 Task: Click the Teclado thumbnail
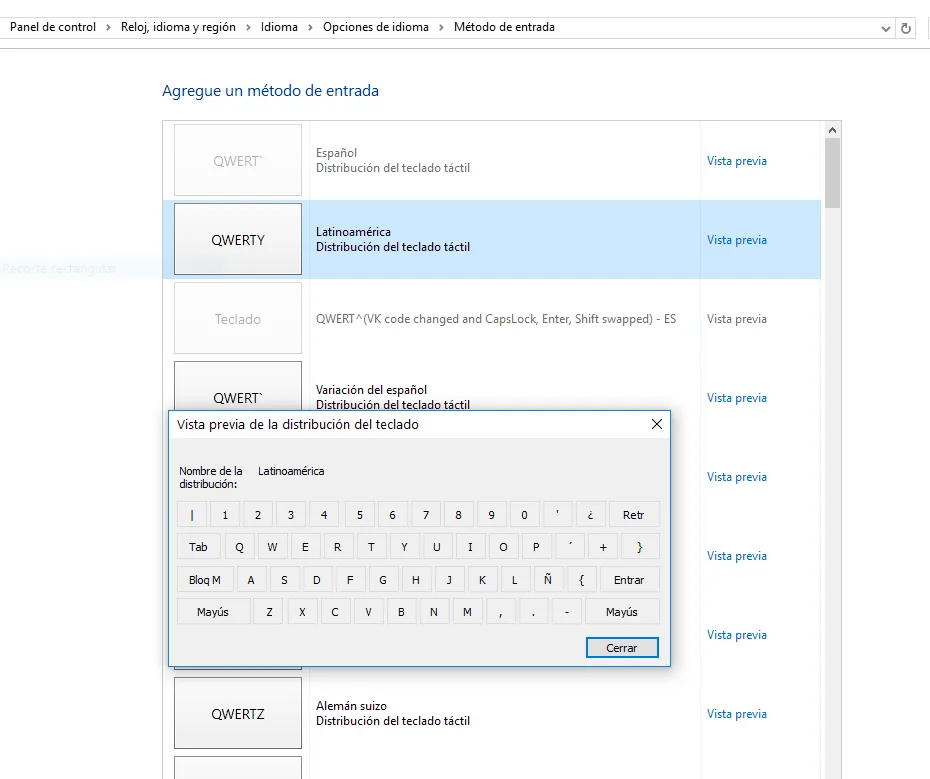point(238,318)
